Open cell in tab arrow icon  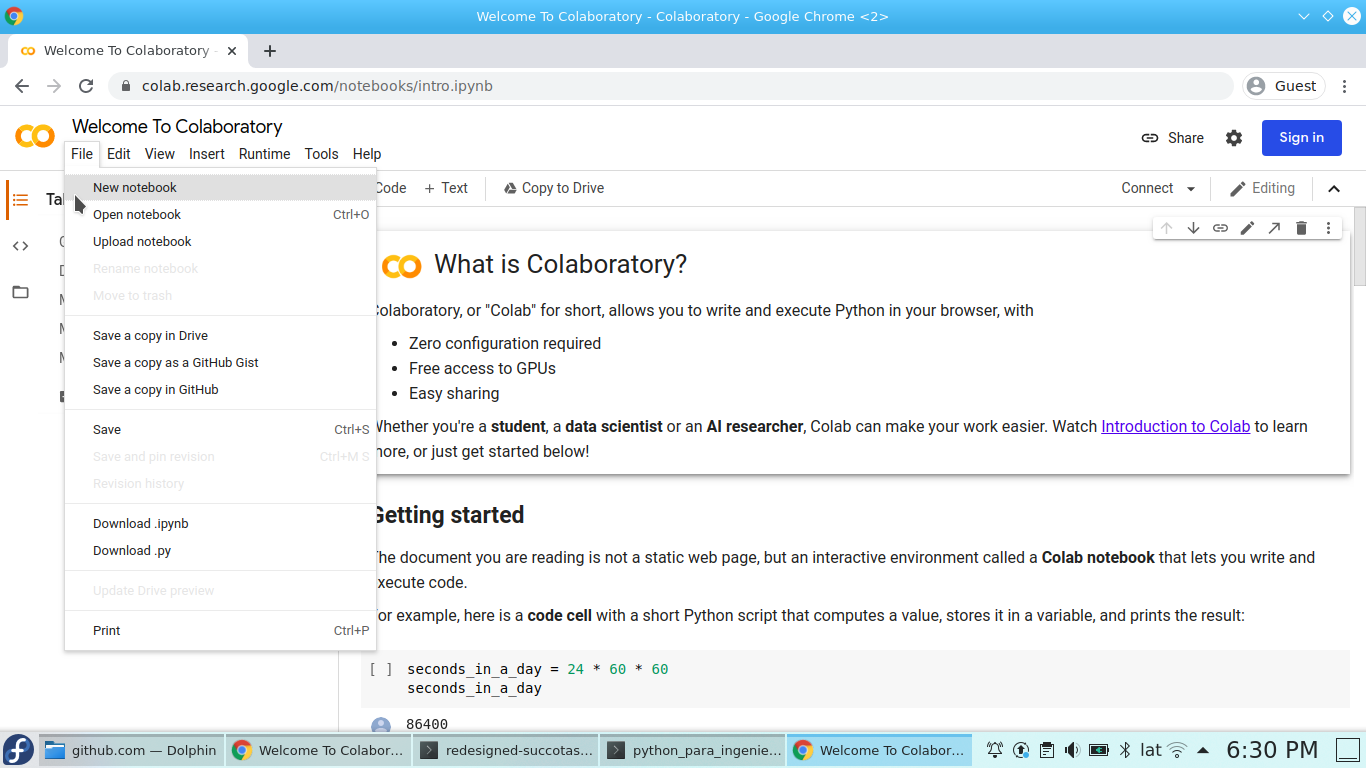pyautogui.click(x=1274, y=228)
